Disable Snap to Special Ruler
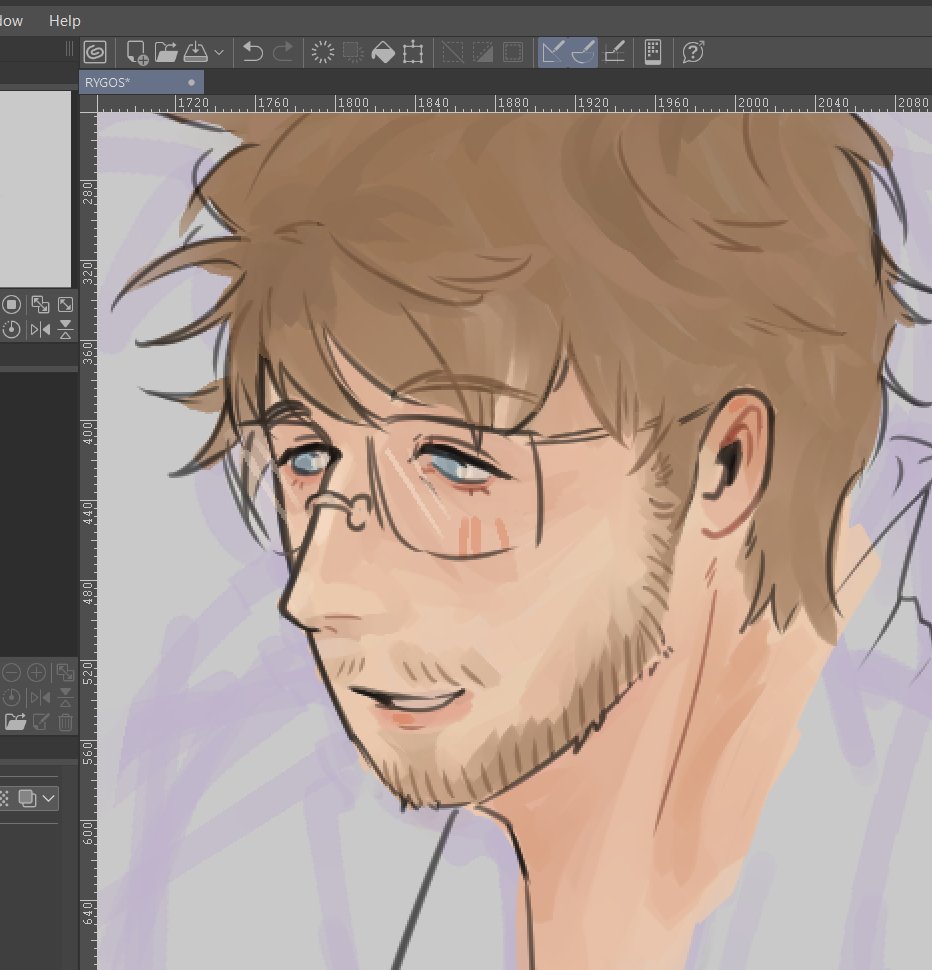 583,53
